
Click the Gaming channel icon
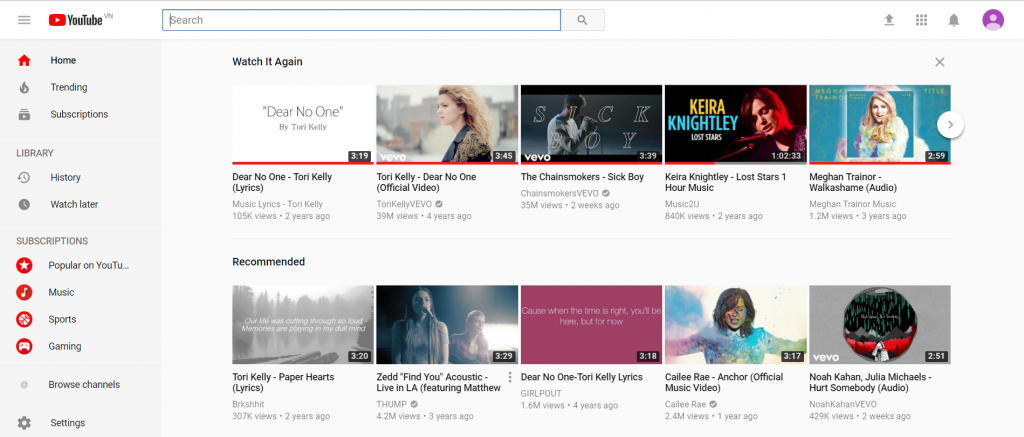click(24, 346)
